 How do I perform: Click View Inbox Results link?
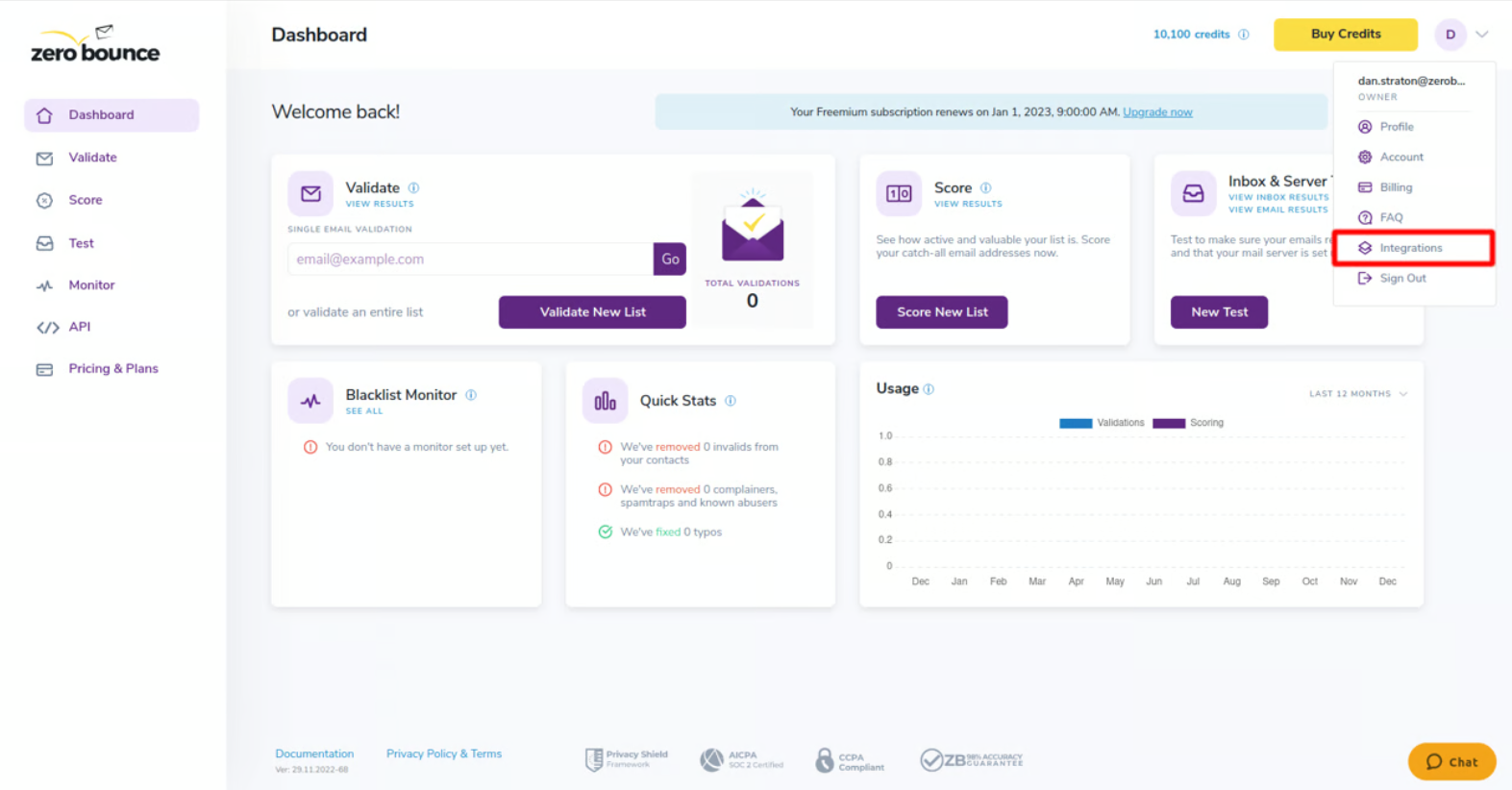pos(1278,197)
